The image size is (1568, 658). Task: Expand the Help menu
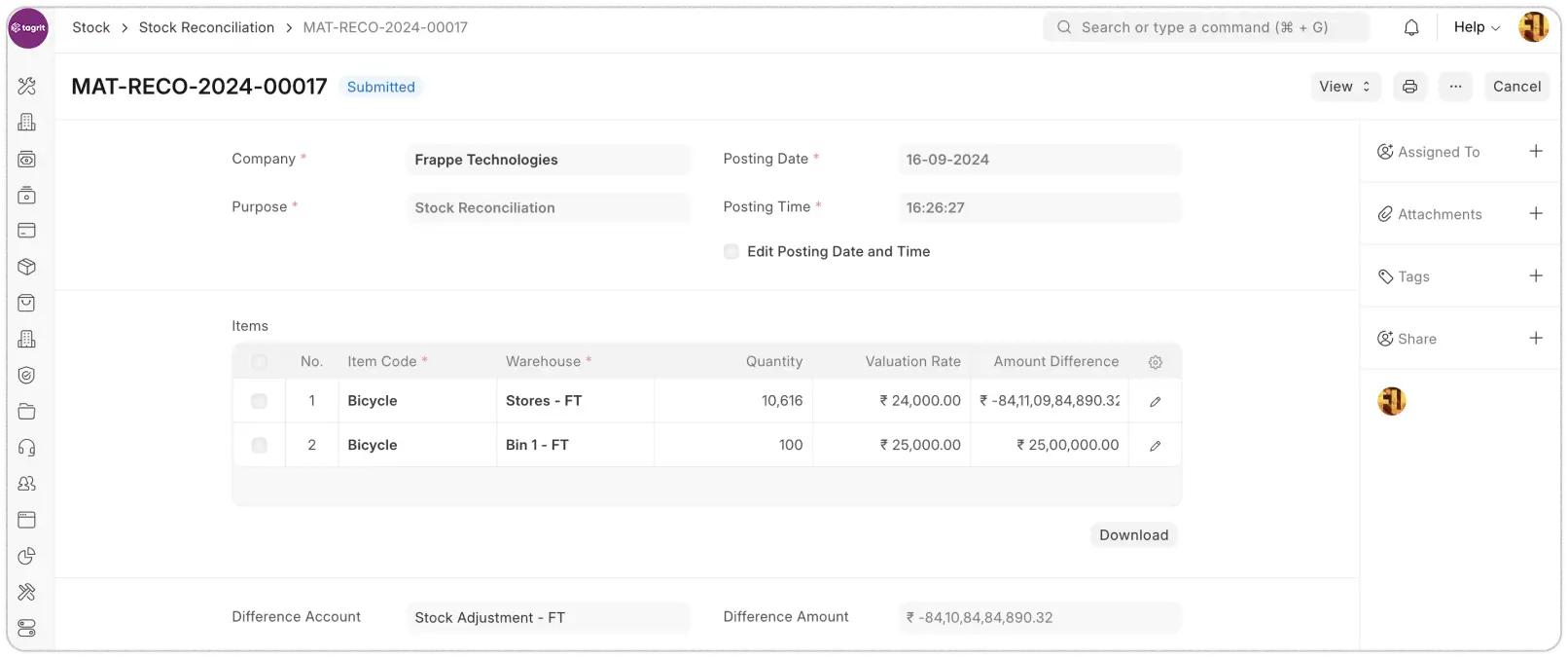point(1476,27)
